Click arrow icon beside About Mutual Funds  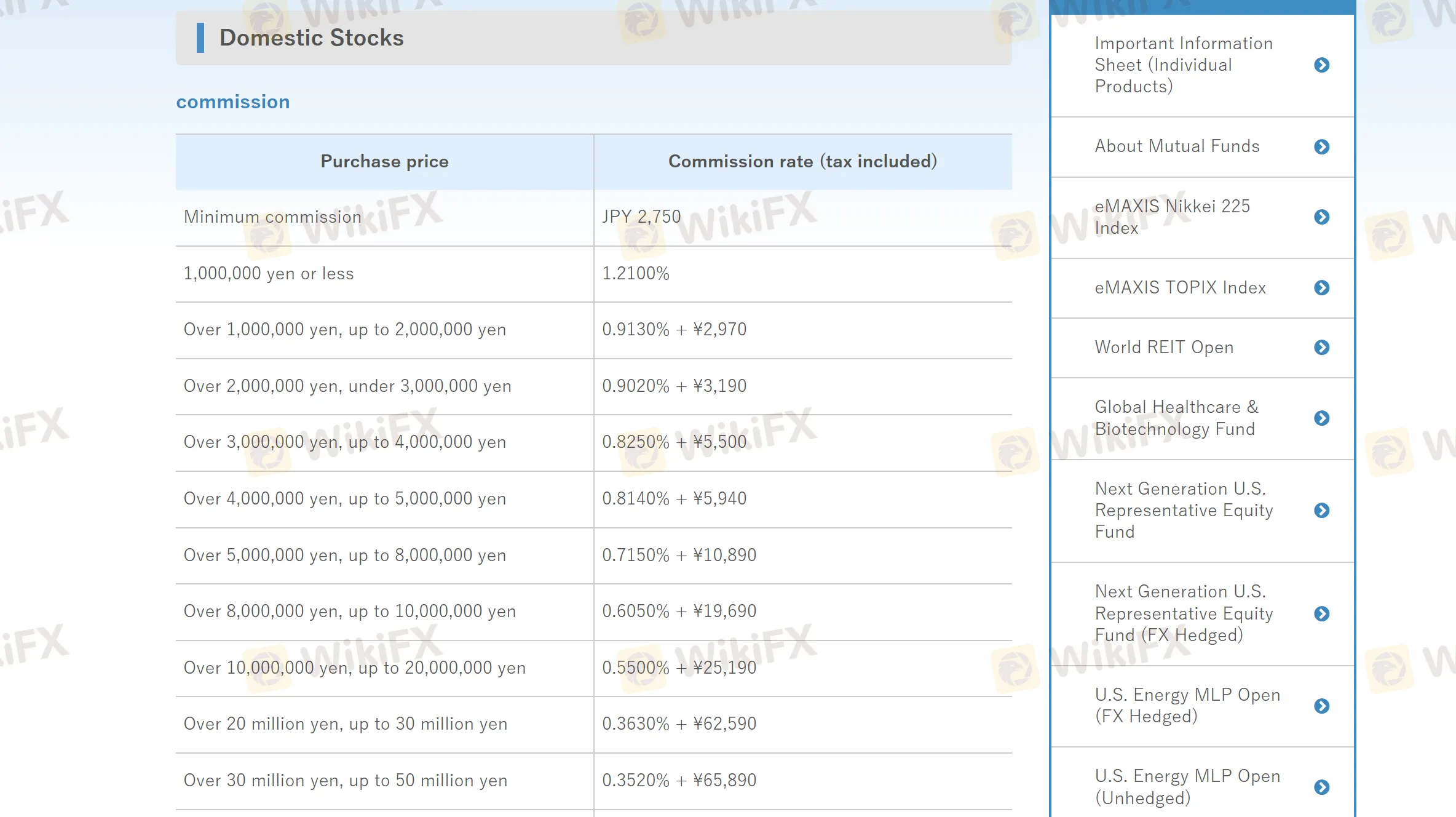point(1321,147)
